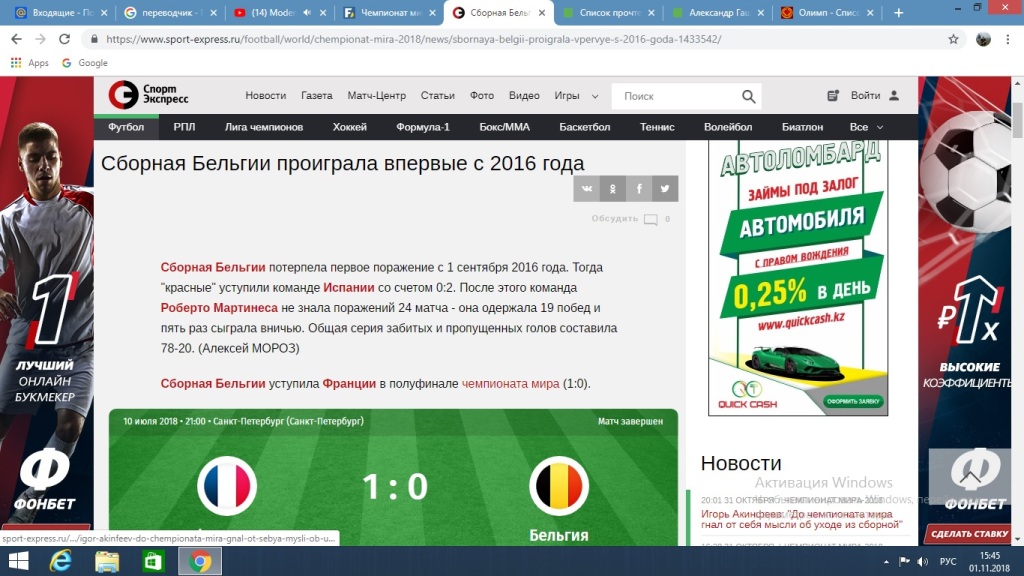Click the Chrome taskbar icon
The width and height of the screenshot is (1024, 576).
(200, 561)
